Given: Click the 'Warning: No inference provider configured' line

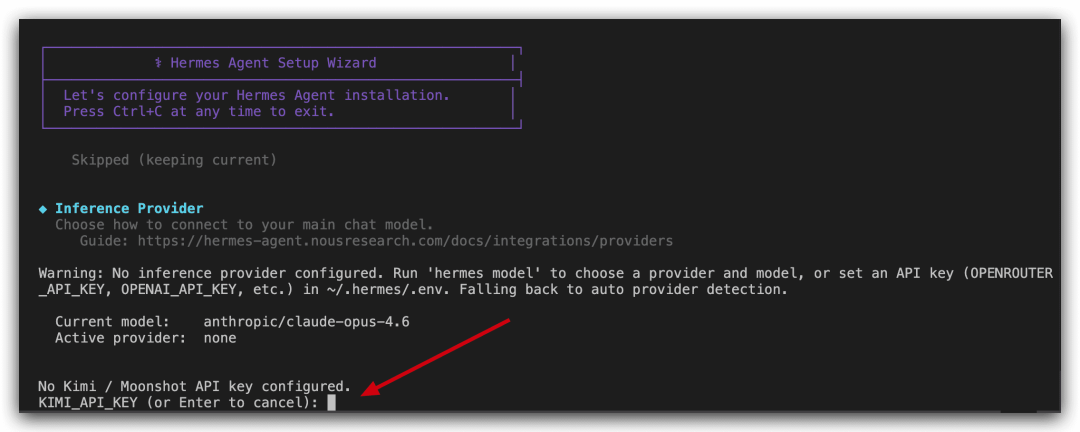Looking at the screenshot, I should click(x=546, y=274).
